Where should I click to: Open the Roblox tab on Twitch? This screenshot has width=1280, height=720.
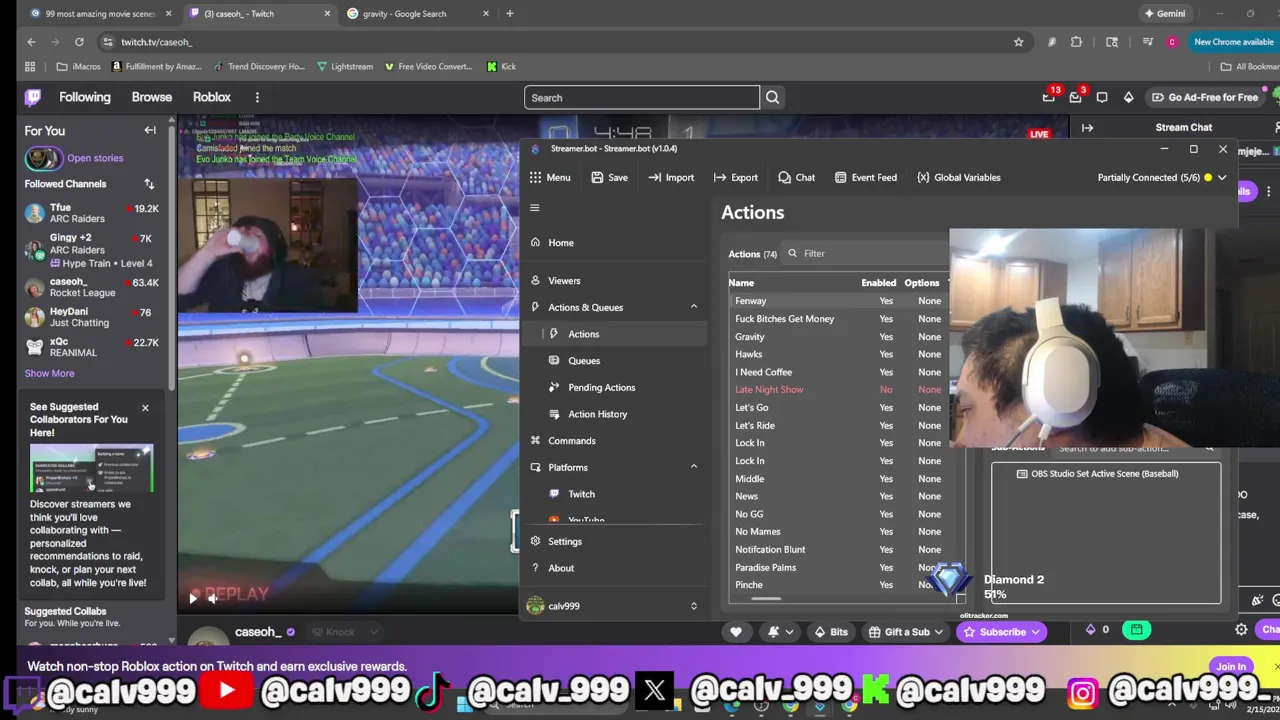click(212, 97)
